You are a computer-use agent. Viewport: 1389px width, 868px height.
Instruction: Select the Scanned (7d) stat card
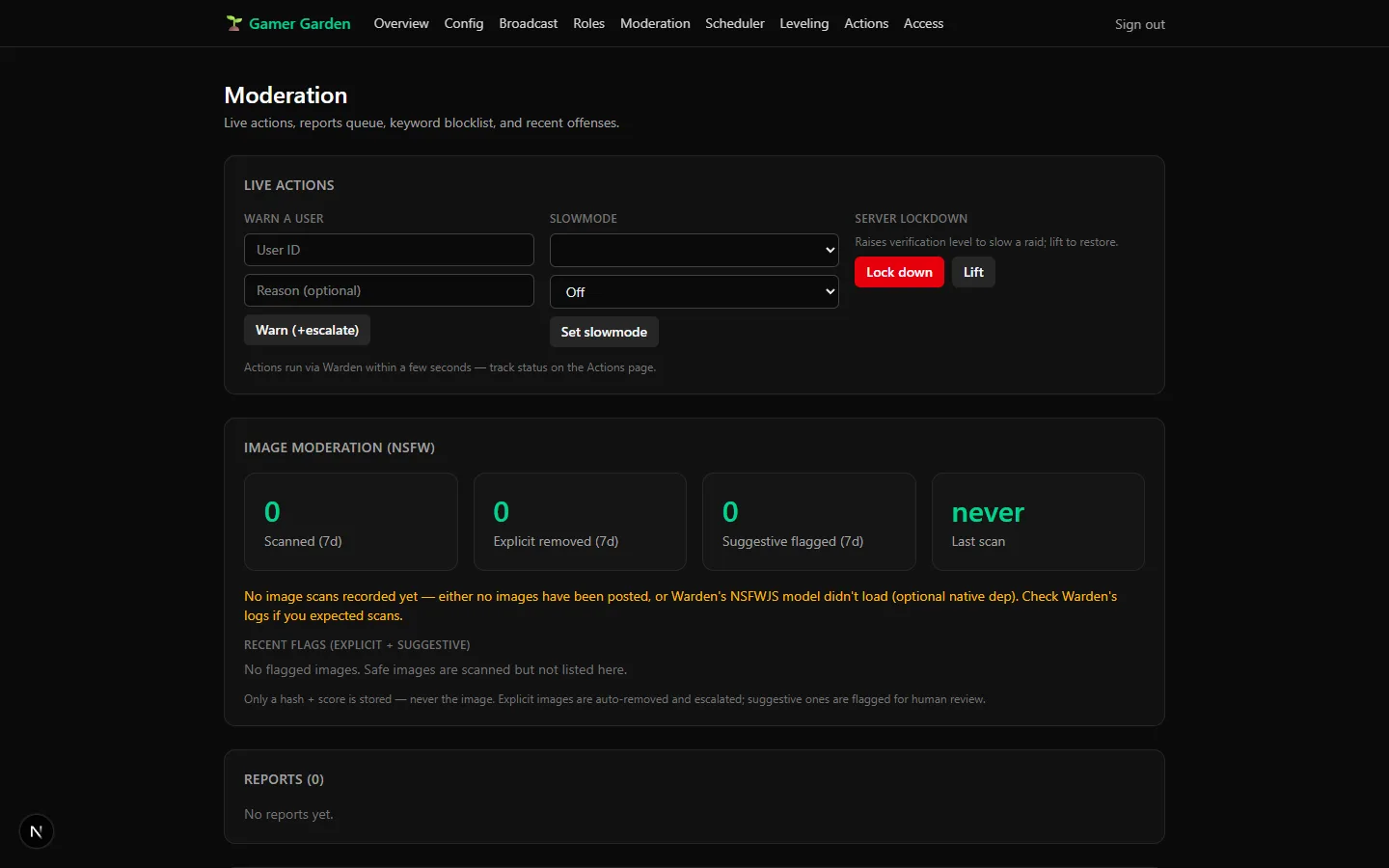click(x=351, y=522)
